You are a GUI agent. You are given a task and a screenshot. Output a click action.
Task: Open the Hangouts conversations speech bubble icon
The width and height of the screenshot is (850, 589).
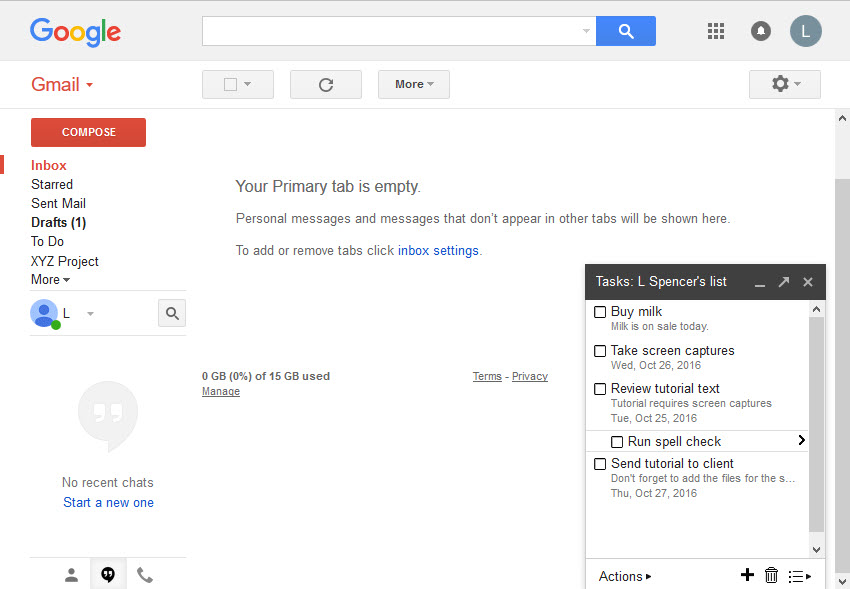[x=108, y=574]
